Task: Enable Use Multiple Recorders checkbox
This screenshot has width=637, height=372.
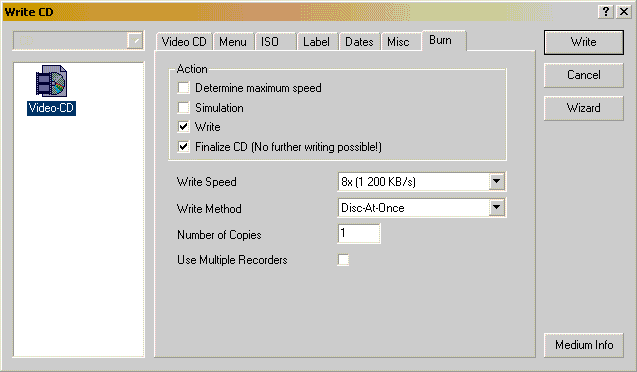Action: (343, 260)
